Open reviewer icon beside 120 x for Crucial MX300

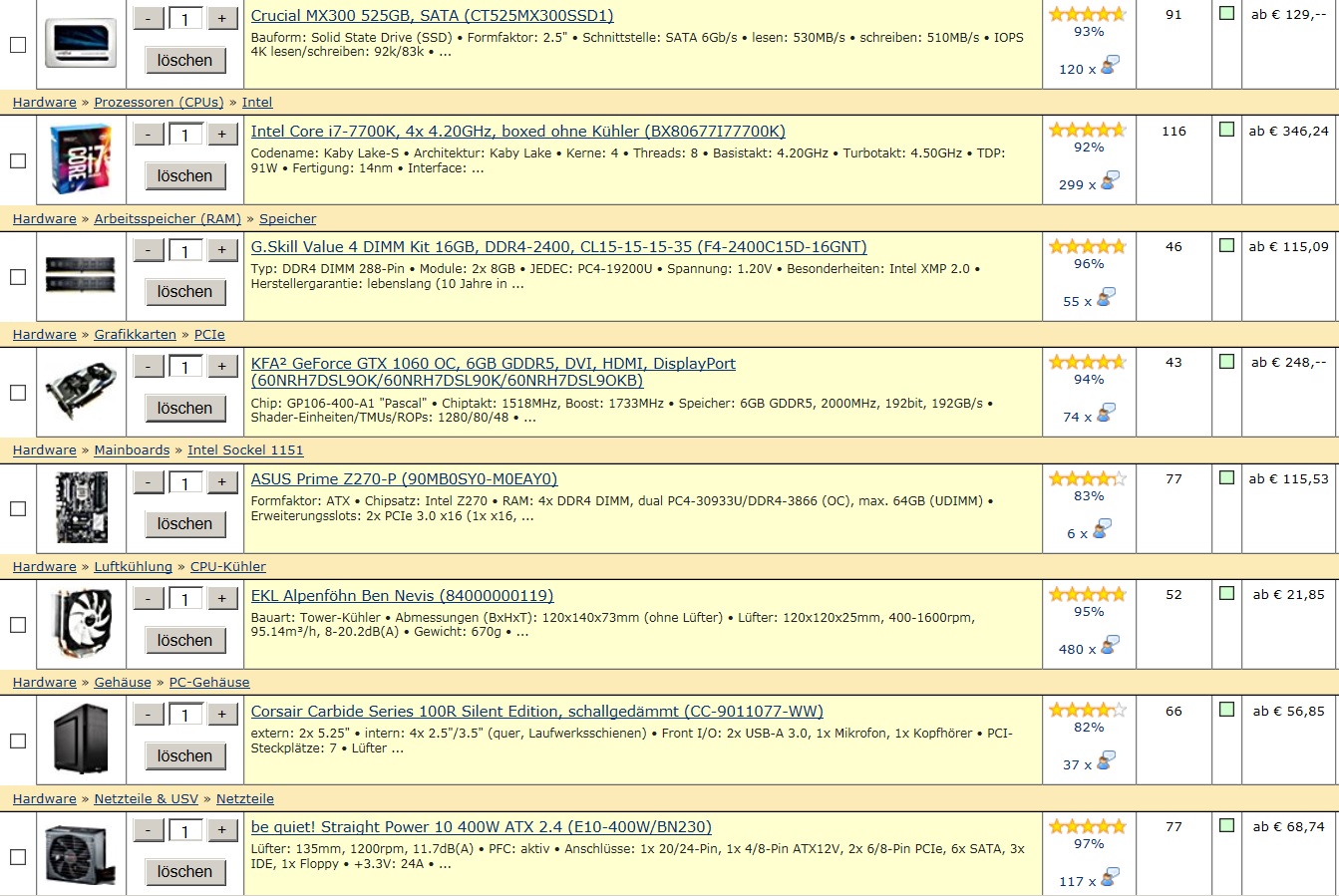1109,66
